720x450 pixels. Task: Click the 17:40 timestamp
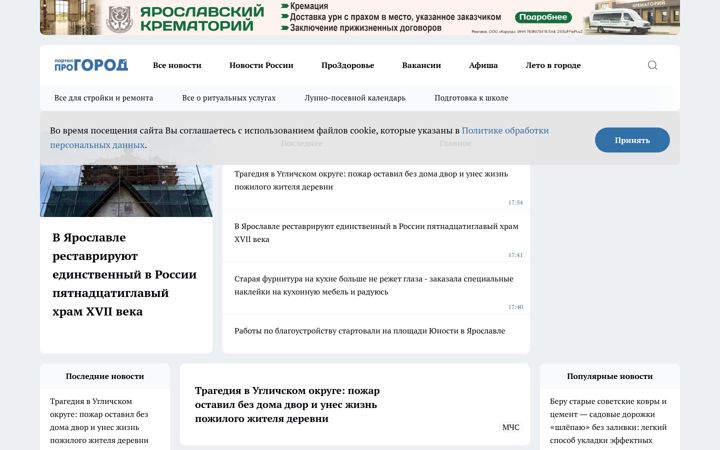515,307
